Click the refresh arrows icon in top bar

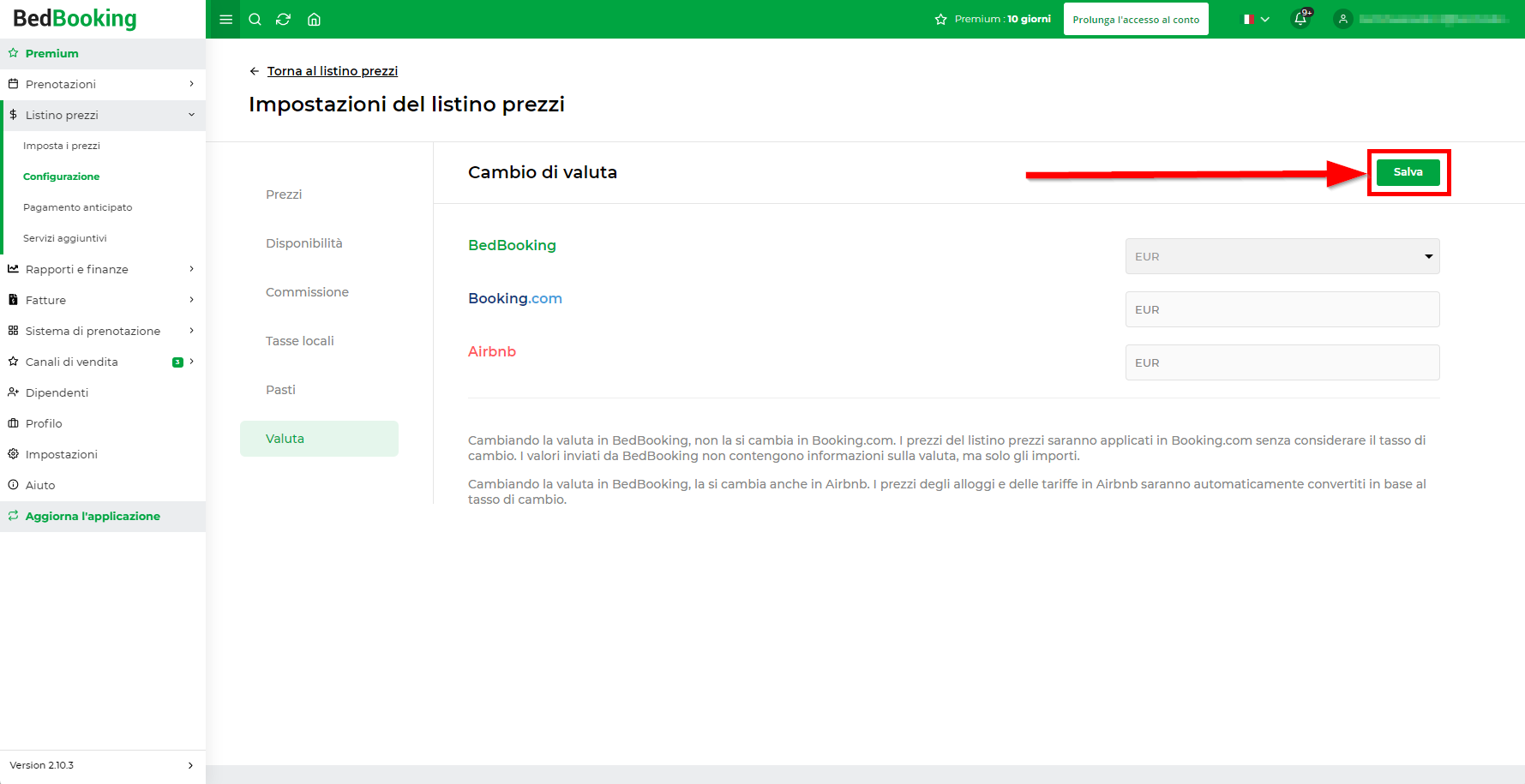[284, 20]
